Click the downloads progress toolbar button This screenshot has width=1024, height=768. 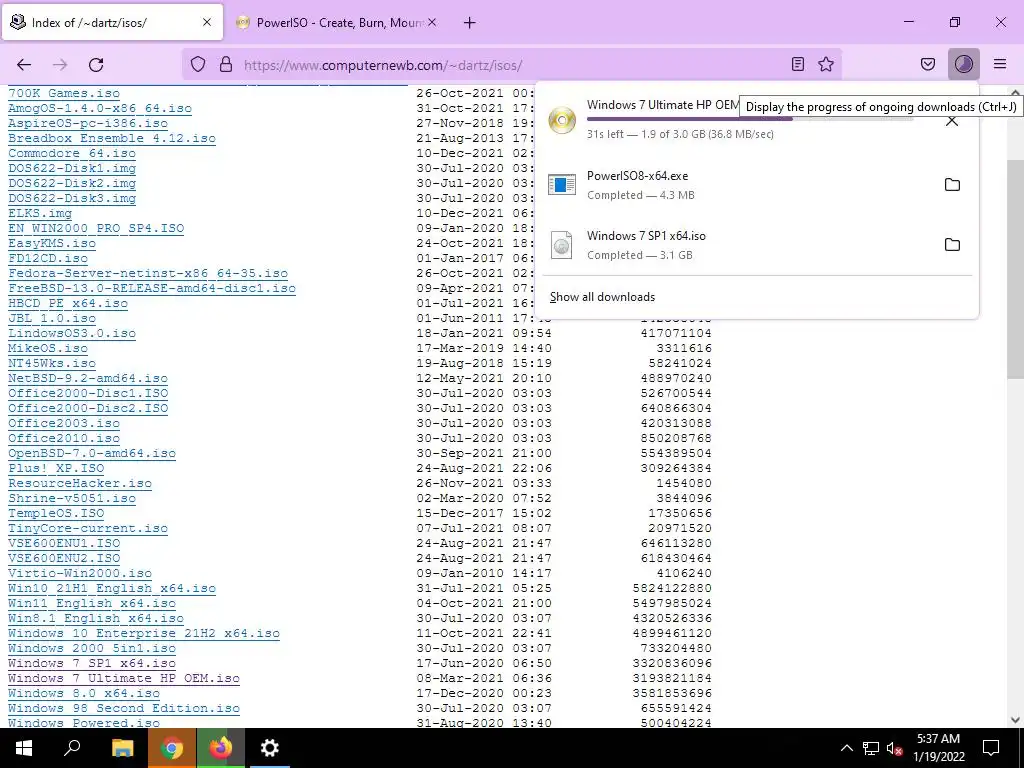(964, 64)
